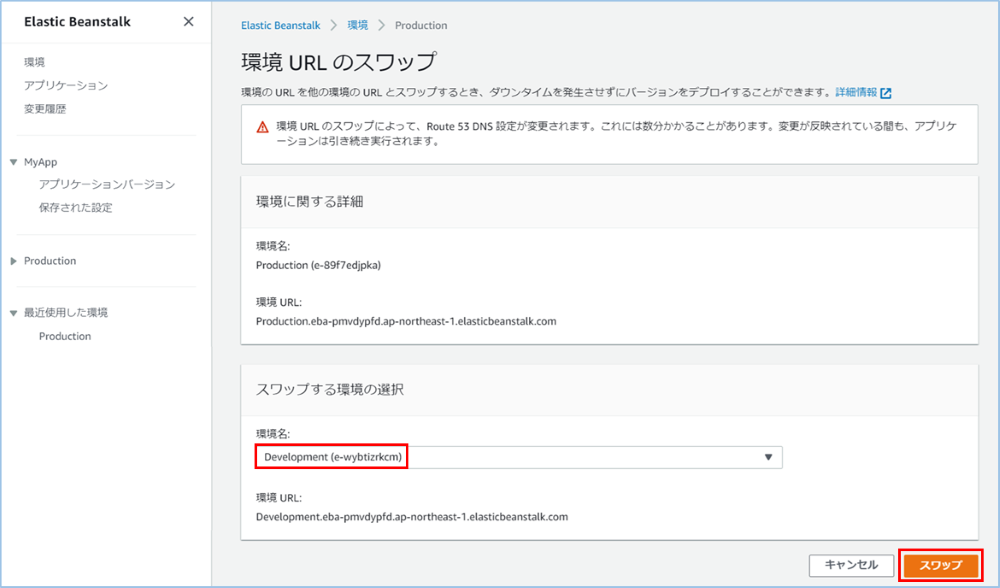The height and width of the screenshot is (588, 1000).
Task: Open the 環境名 dropdown arrow
Action: [768, 457]
